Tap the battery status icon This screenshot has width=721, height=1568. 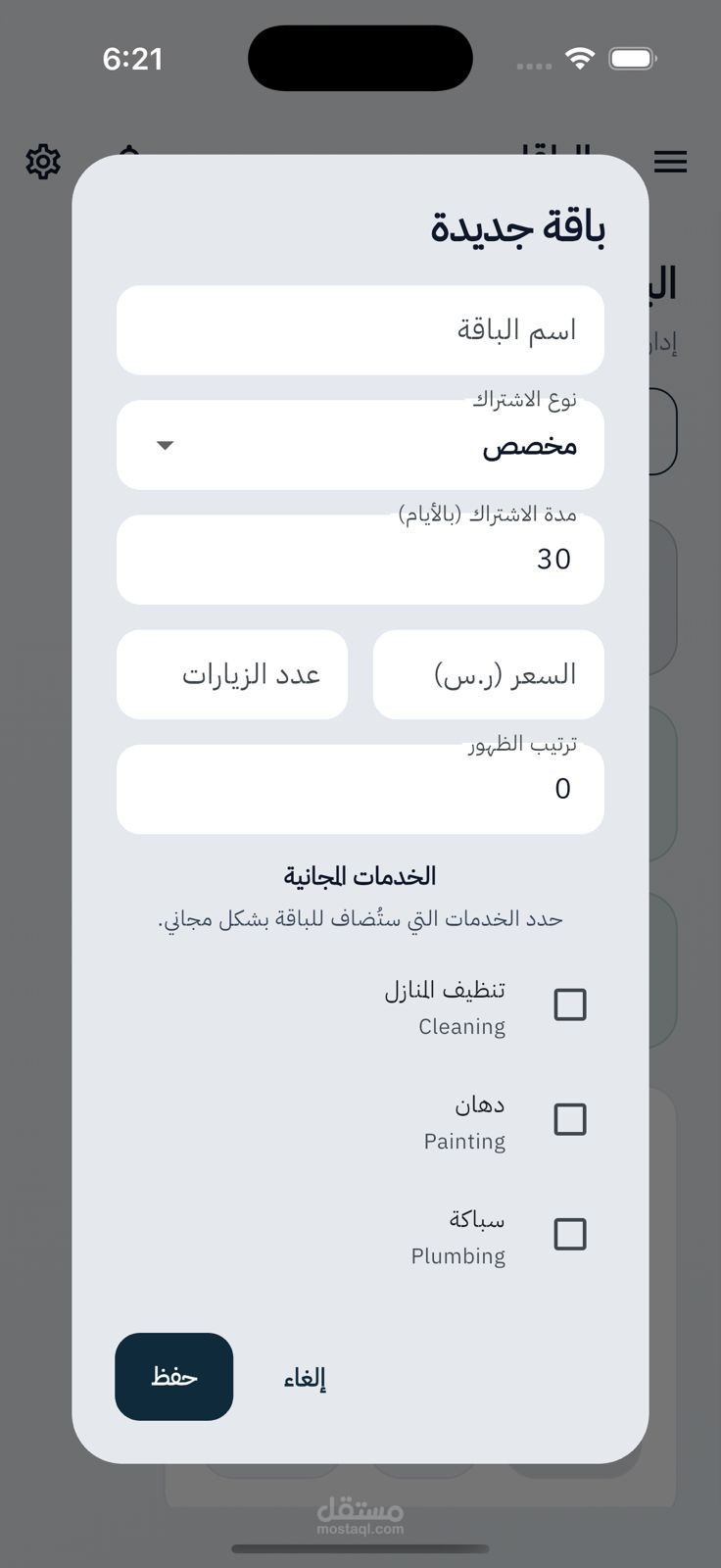tap(632, 59)
